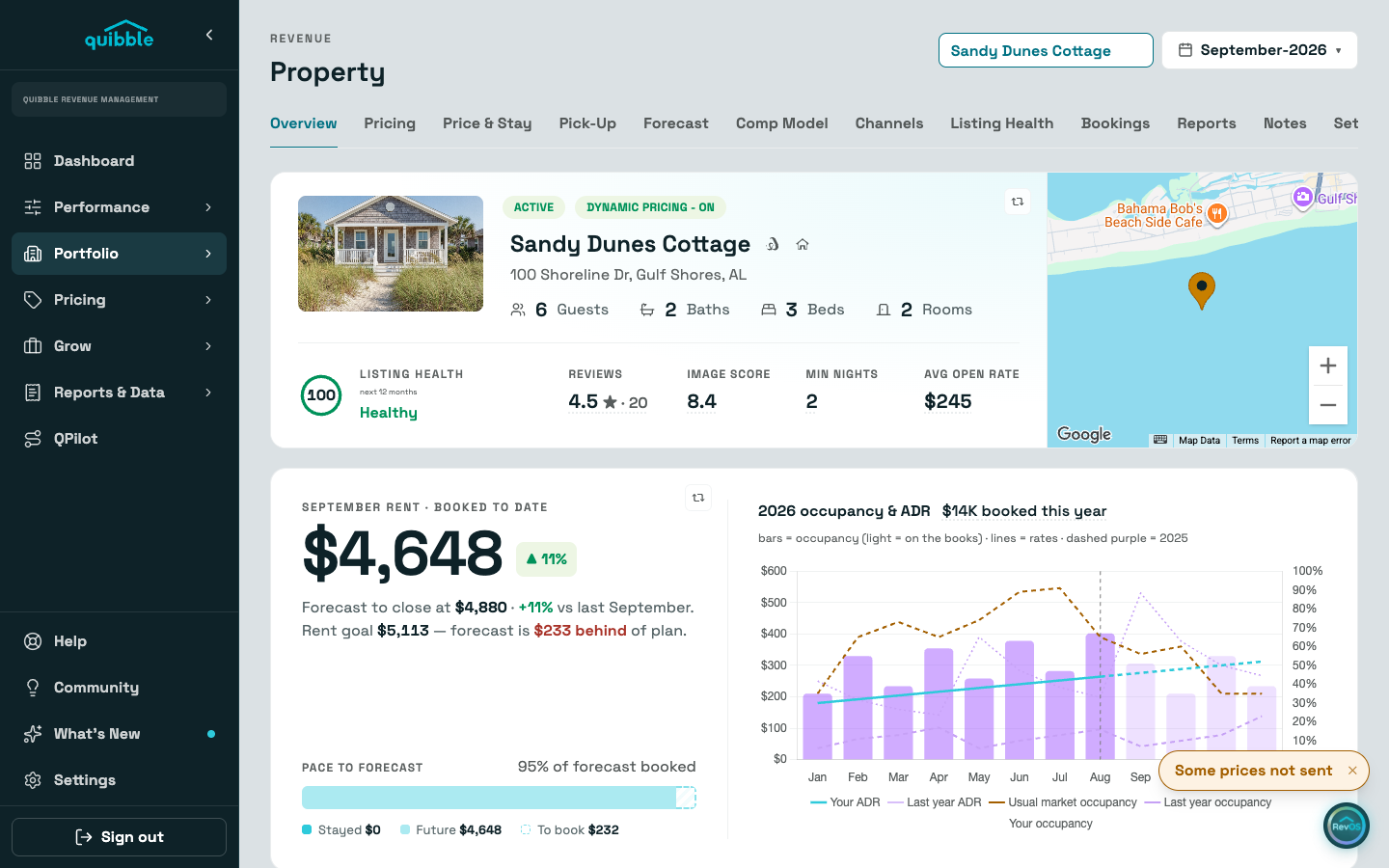Click the refresh icon on property card
1389x868 pixels.
(1018, 202)
